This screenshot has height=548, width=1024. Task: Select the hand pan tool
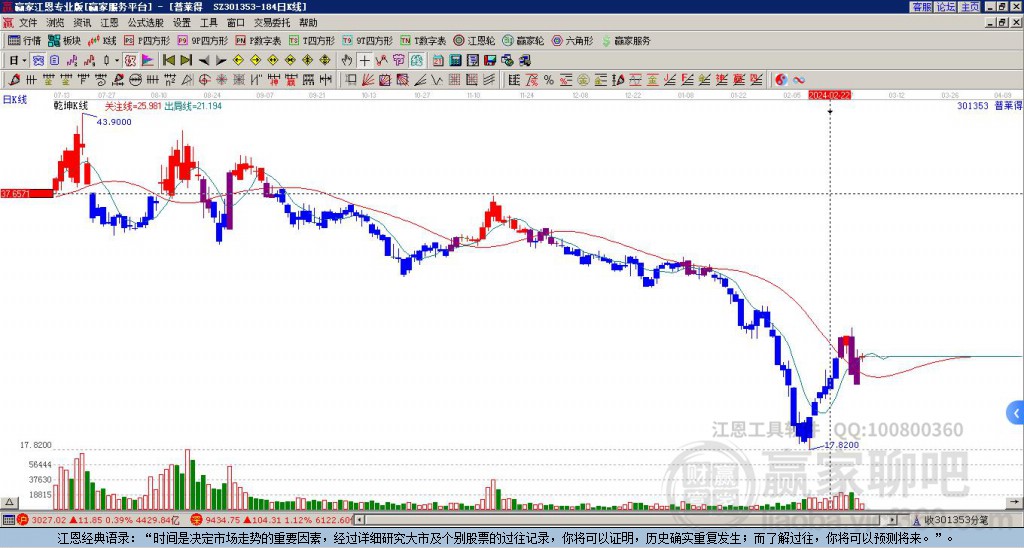click(347, 61)
